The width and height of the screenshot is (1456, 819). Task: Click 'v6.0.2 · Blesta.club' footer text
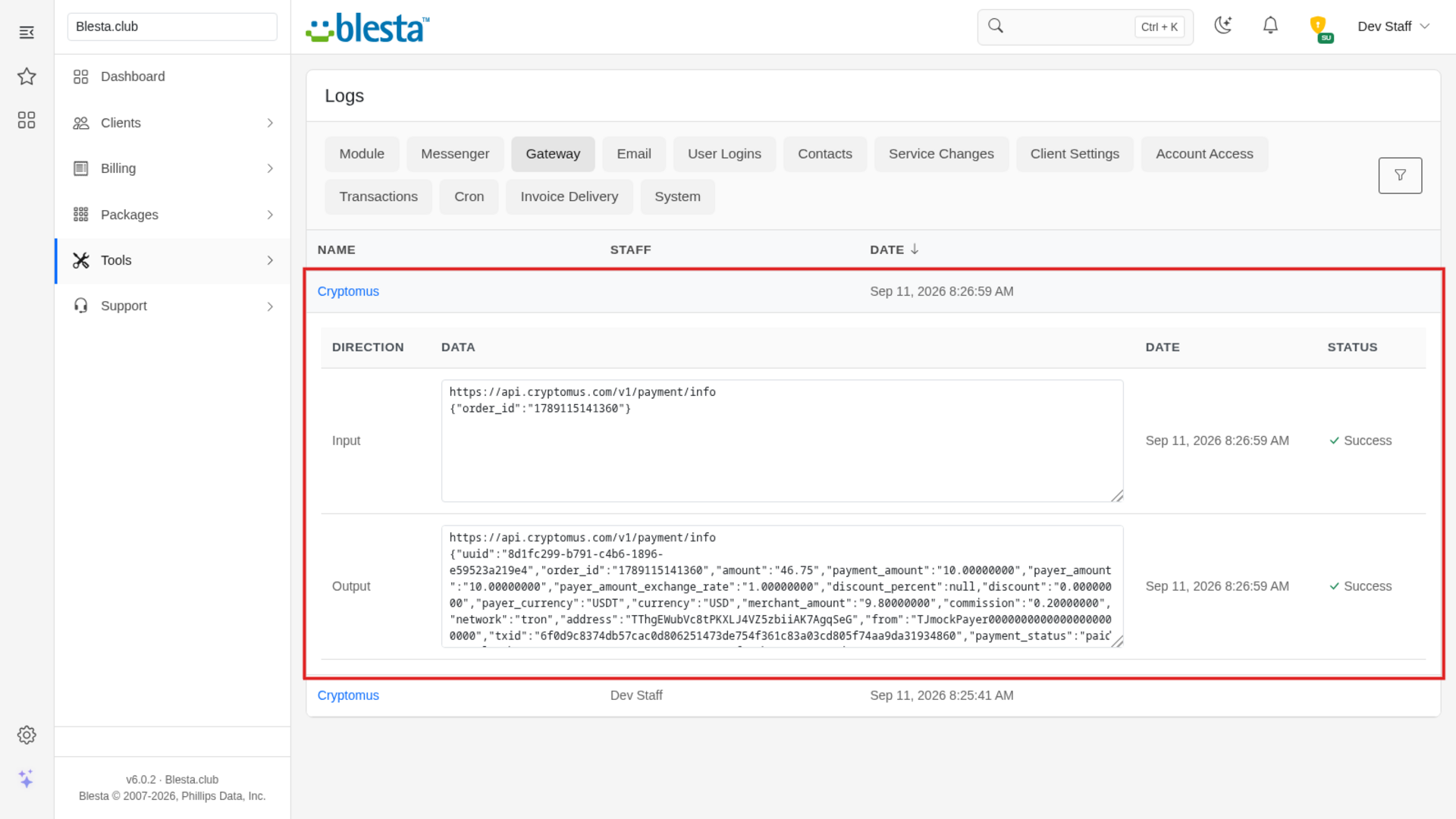172,780
